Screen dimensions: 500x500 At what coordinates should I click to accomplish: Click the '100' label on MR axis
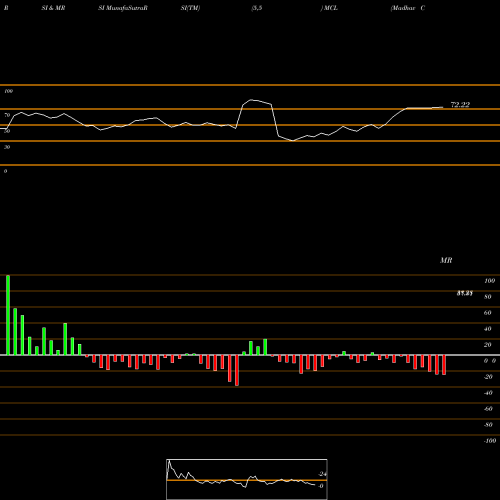[490, 281]
